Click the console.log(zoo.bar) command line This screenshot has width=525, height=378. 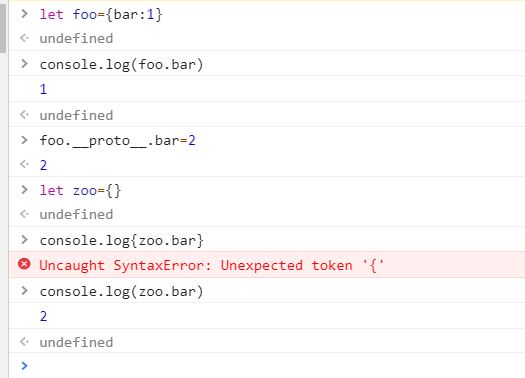tap(122, 292)
